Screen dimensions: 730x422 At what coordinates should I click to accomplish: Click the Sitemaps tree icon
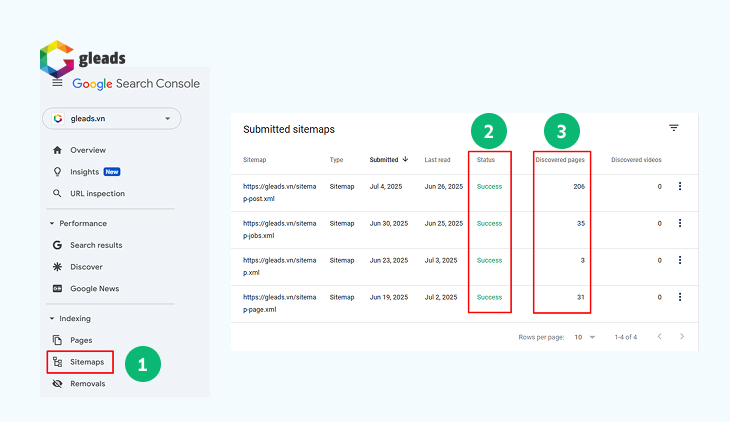point(57,362)
